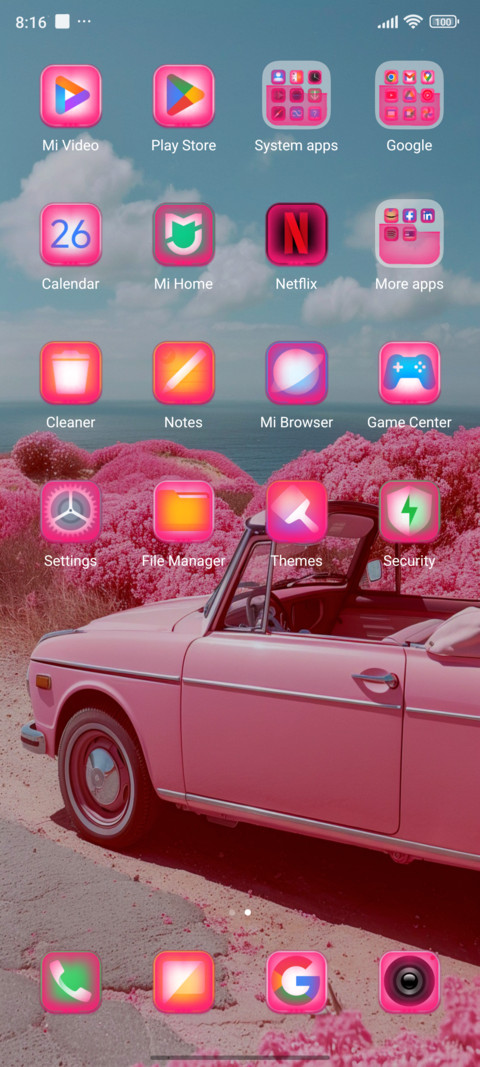Screen dimensions: 480x1067
Task: Launch the Play Store app
Action: [x=183, y=95]
